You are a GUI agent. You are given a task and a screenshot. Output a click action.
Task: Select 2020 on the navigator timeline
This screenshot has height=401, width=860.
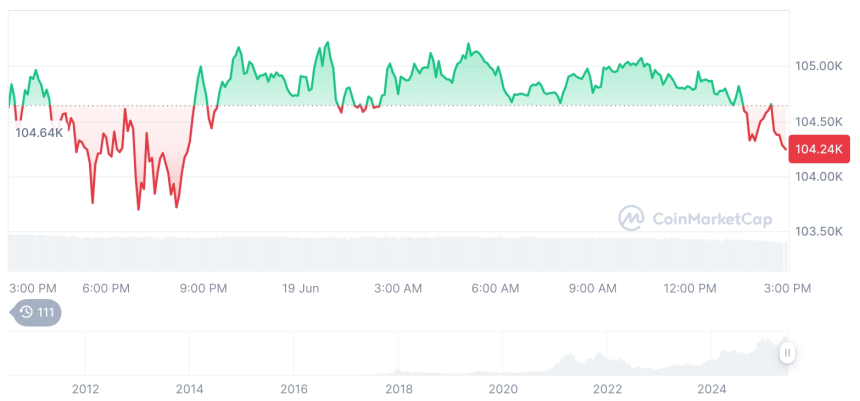pyautogui.click(x=503, y=388)
